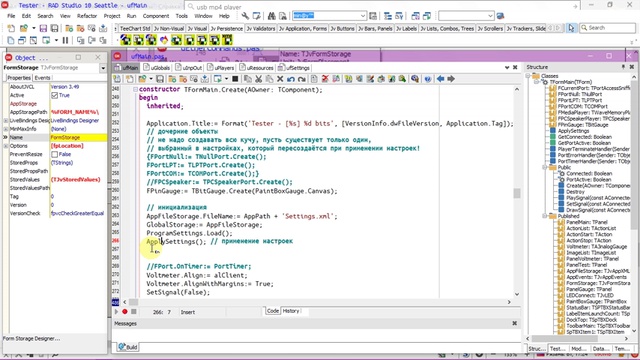
Task: Click Save All icon in main toolbar
Action: coord(54,28)
